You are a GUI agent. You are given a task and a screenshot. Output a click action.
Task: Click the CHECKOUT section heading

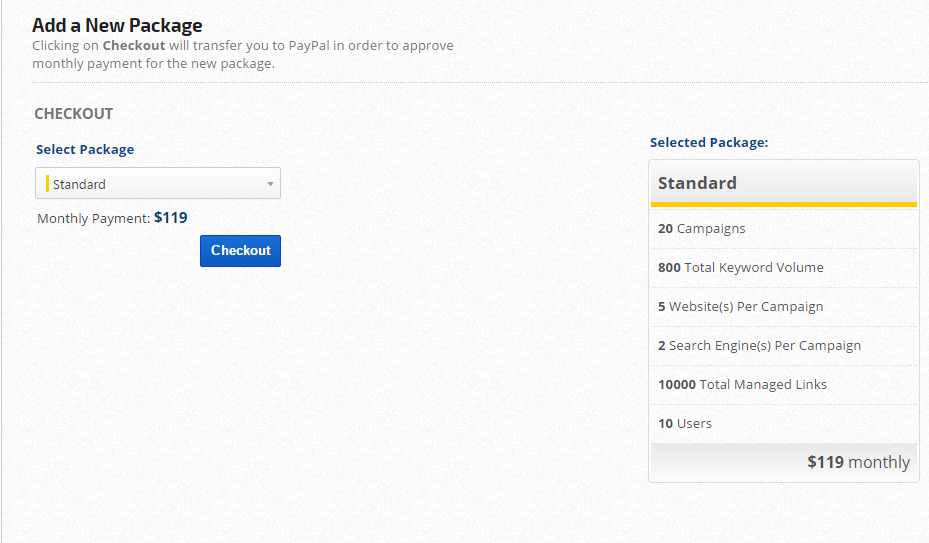(x=74, y=114)
